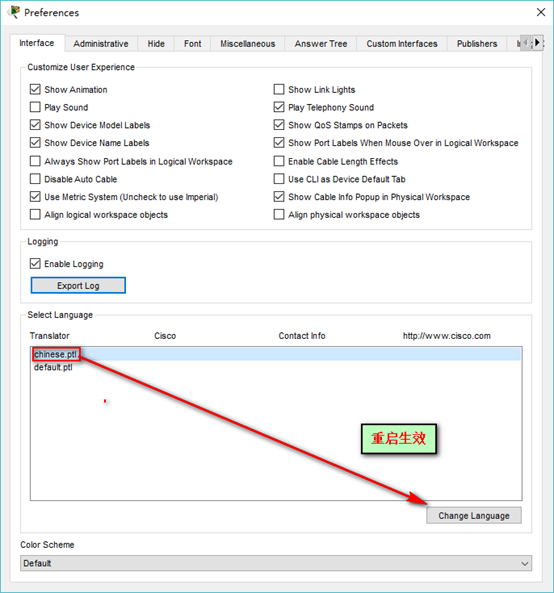Viewport: 554px width, 593px height.
Task: Select chinese.ptl in the language list
Action: pos(276,355)
